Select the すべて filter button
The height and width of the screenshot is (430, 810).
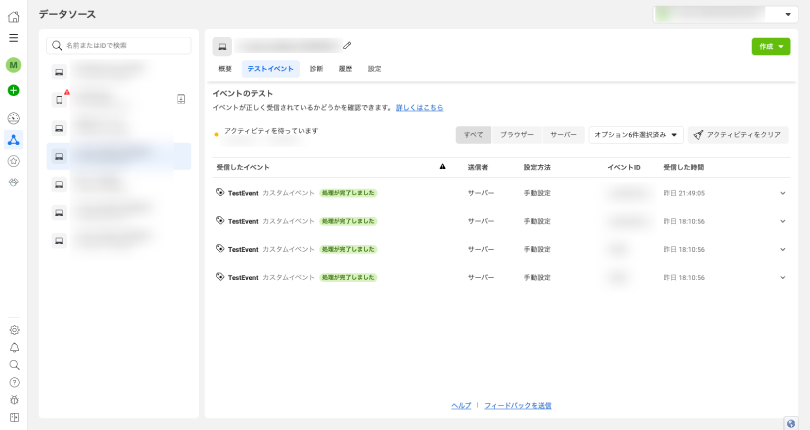coord(474,135)
